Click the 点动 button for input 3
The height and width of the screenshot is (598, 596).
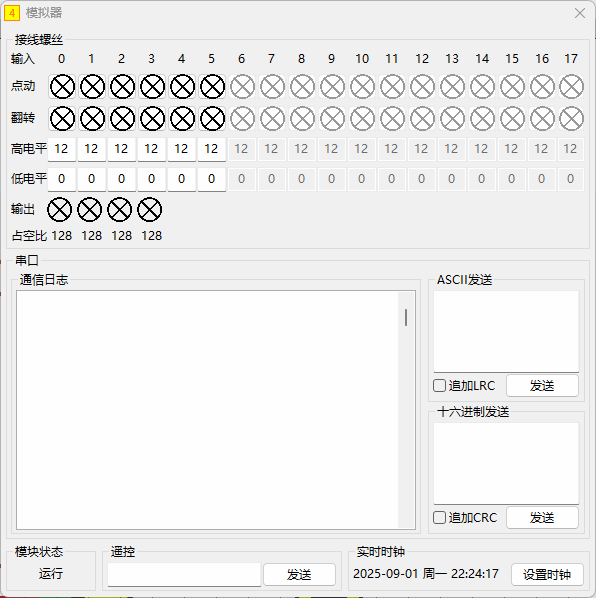pos(152,87)
